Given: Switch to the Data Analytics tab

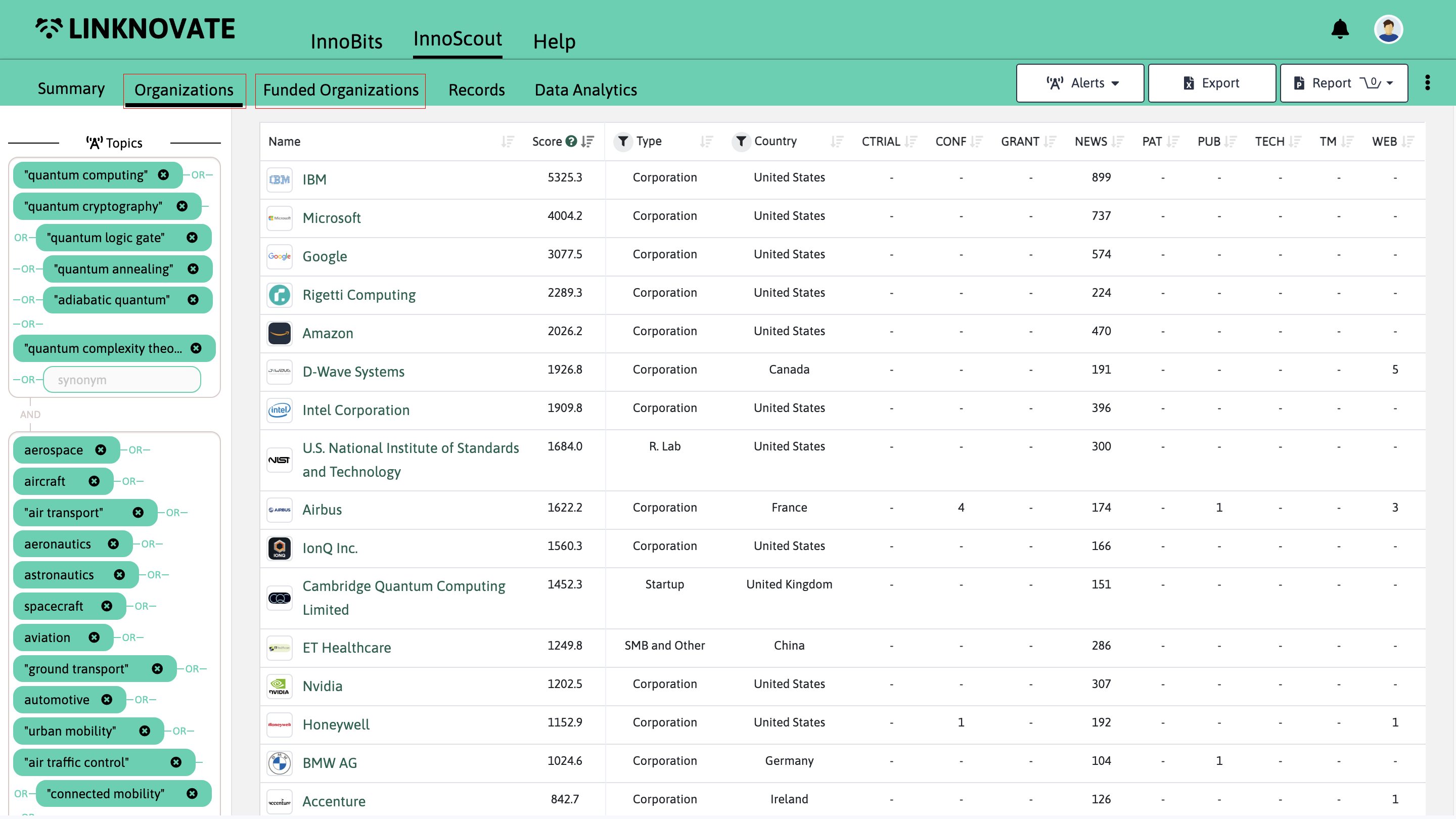Looking at the screenshot, I should (x=586, y=89).
